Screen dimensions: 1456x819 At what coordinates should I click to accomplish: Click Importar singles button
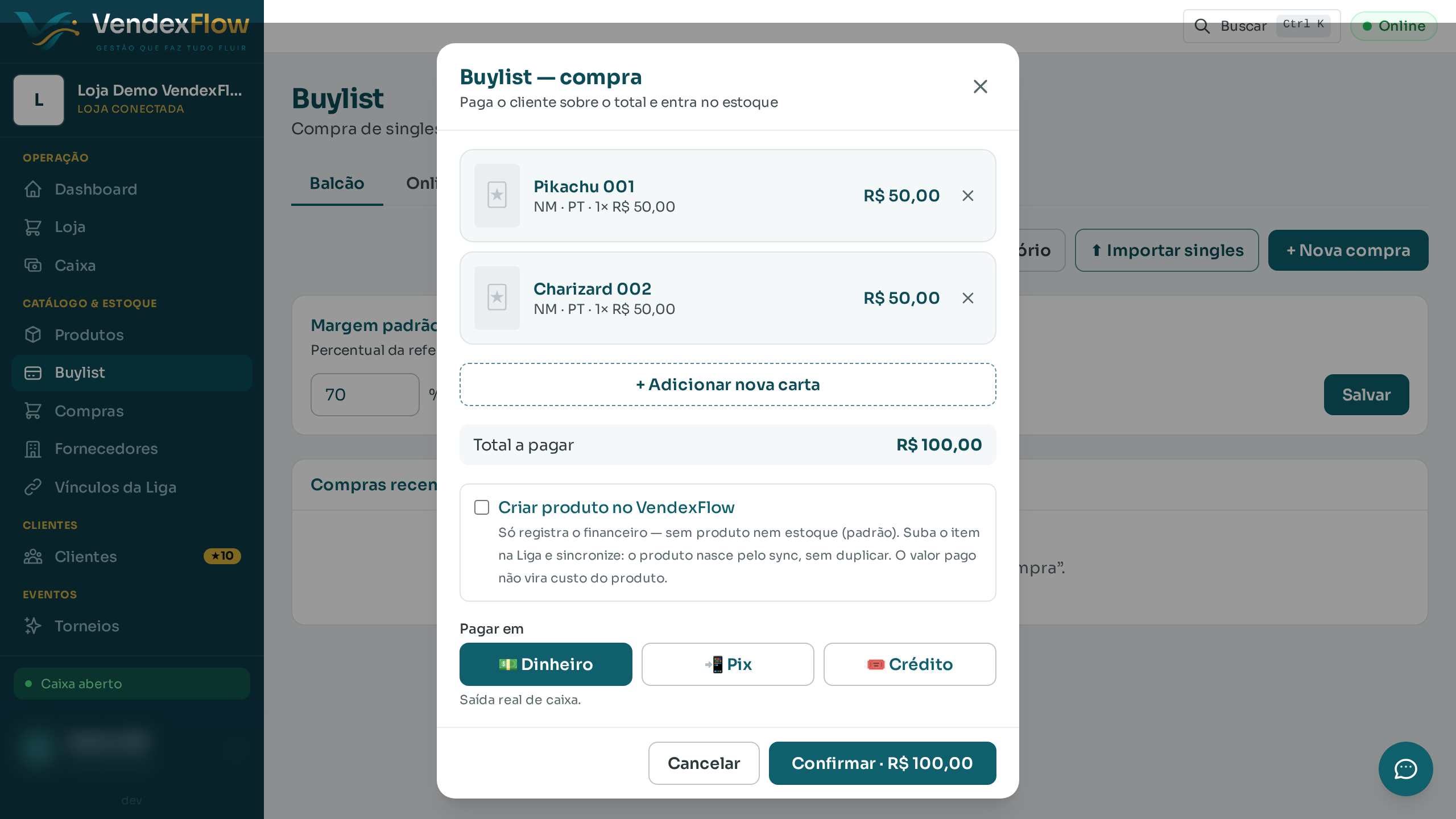pyautogui.click(x=1167, y=250)
